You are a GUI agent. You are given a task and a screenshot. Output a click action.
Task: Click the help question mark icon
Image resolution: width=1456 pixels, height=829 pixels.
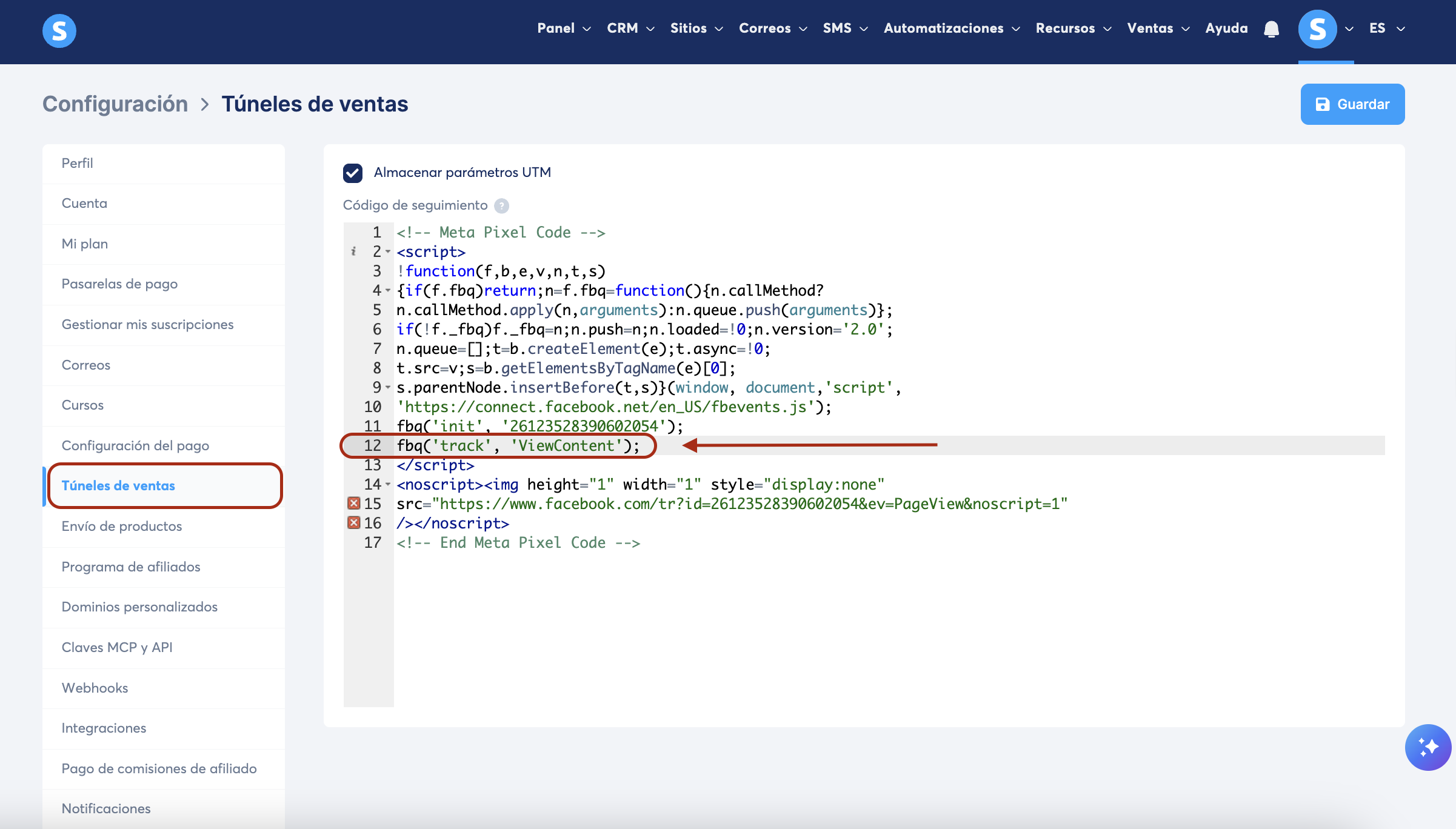coord(501,206)
